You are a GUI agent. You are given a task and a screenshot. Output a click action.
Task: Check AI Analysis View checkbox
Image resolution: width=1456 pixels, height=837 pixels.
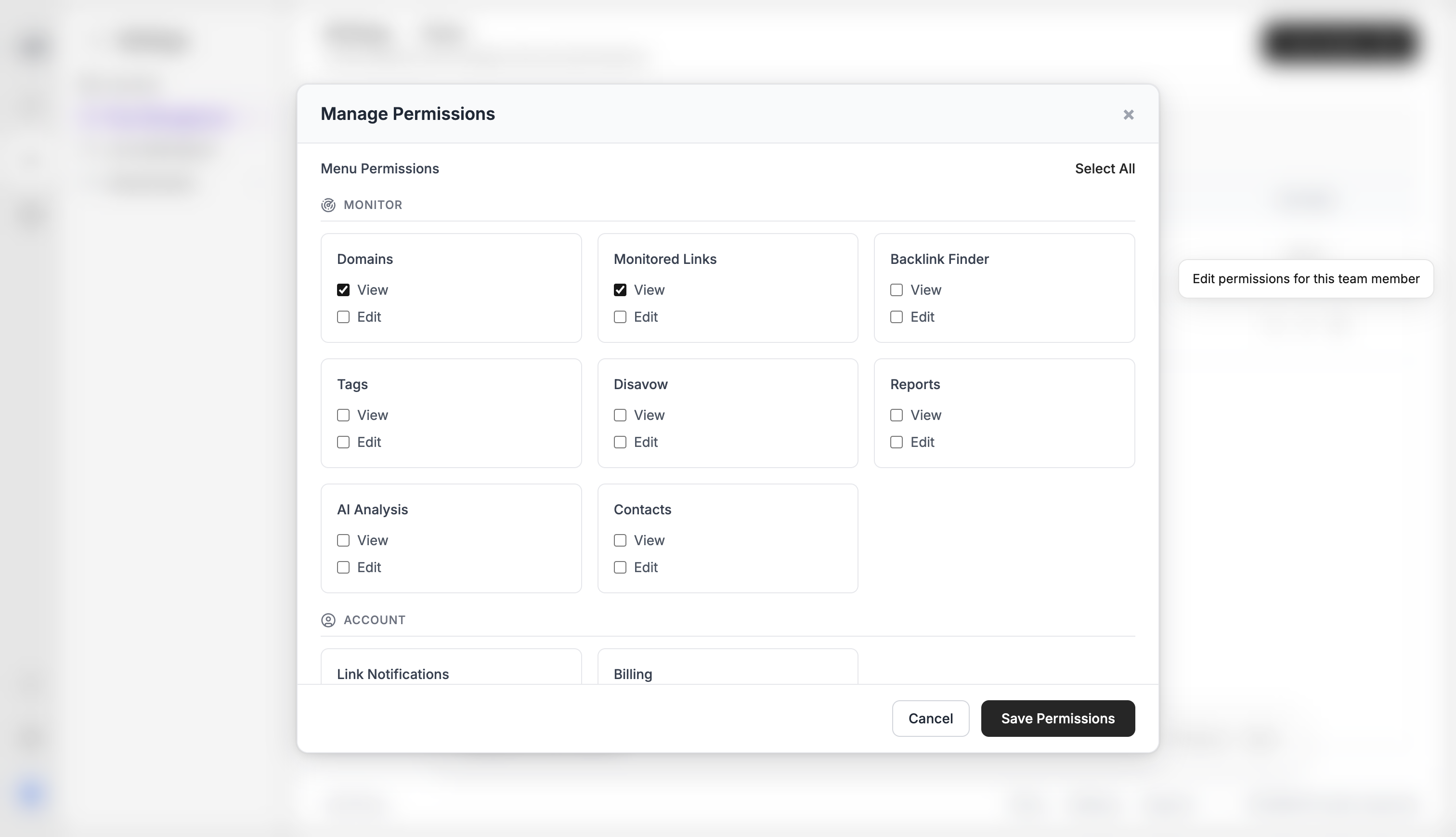[343, 540]
